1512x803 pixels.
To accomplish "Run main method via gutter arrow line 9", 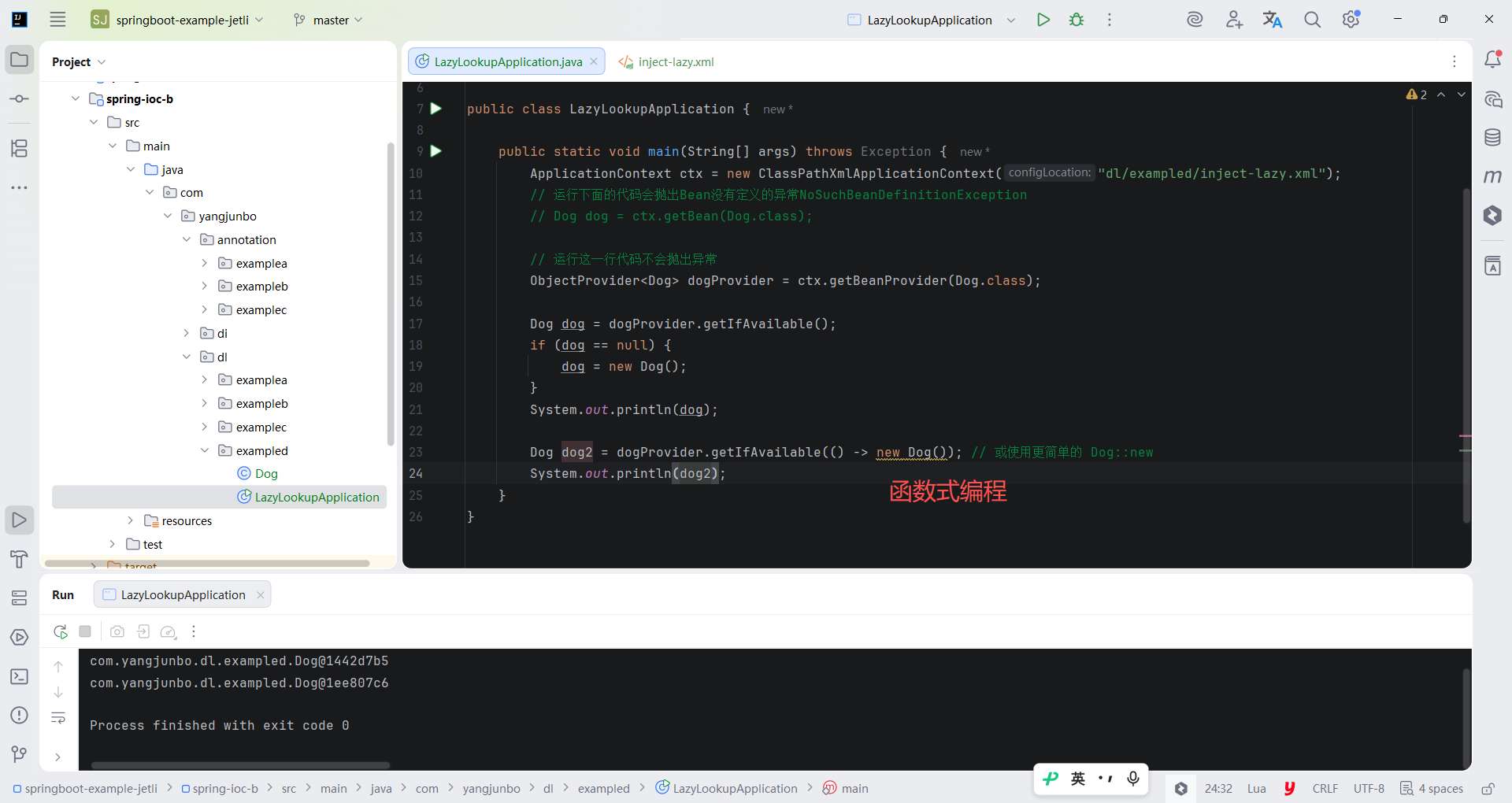I will (x=436, y=151).
